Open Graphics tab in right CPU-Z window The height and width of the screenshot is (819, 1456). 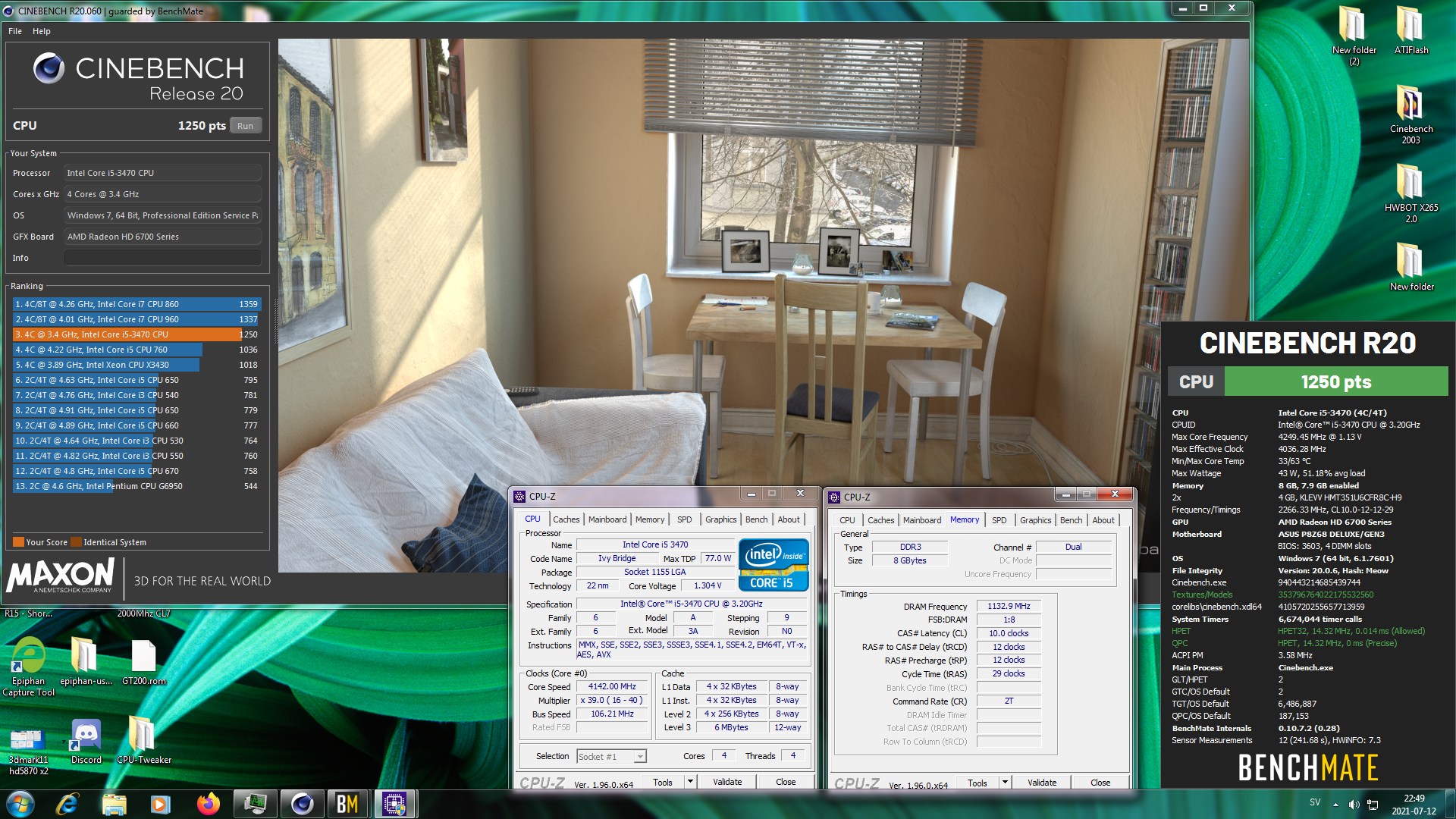[1035, 520]
